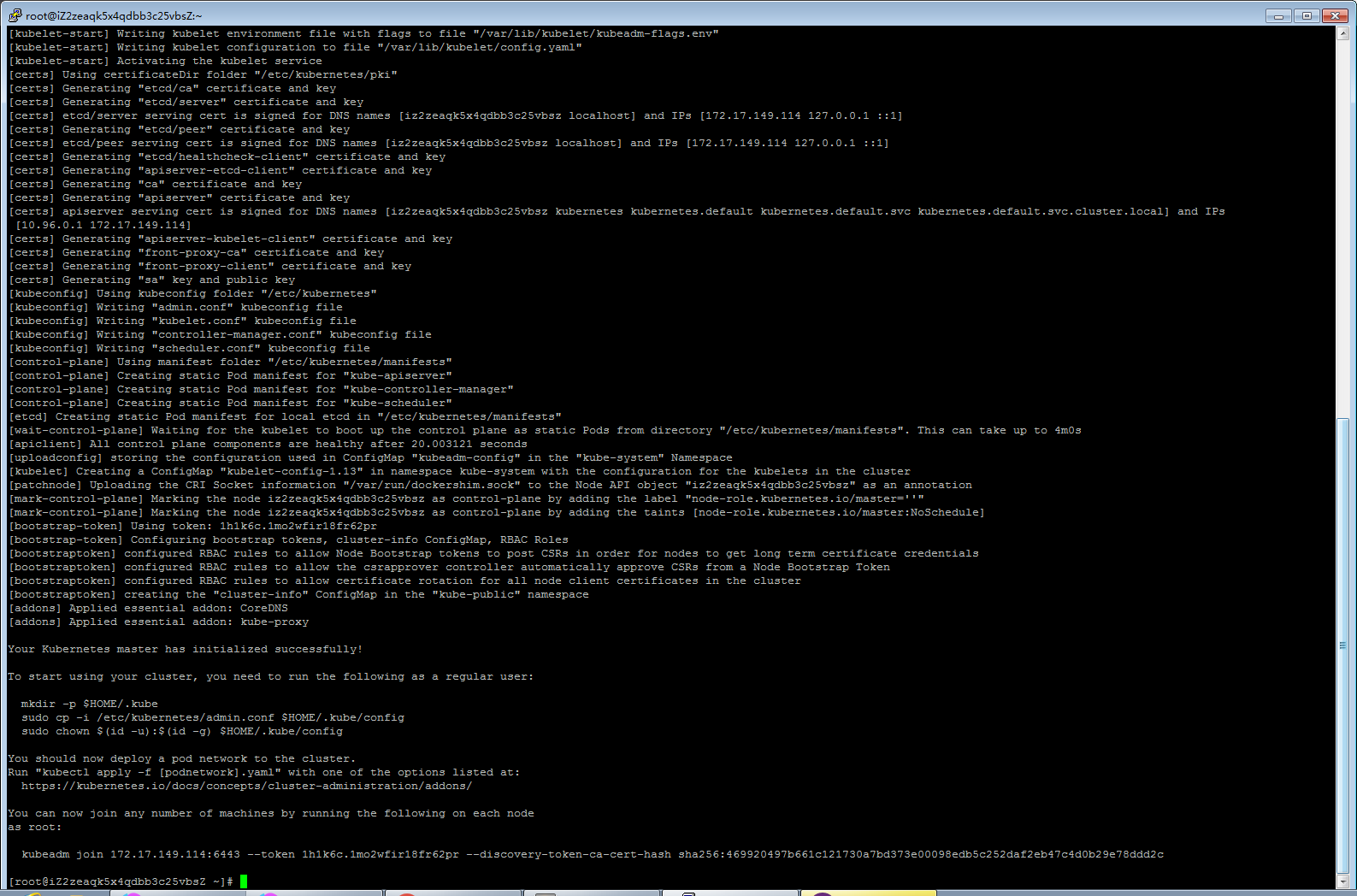Click the 'Creating static Pod manifest for "kube-apiserver"' line
Image resolution: width=1357 pixels, height=896 pixels.
[x=230, y=375]
